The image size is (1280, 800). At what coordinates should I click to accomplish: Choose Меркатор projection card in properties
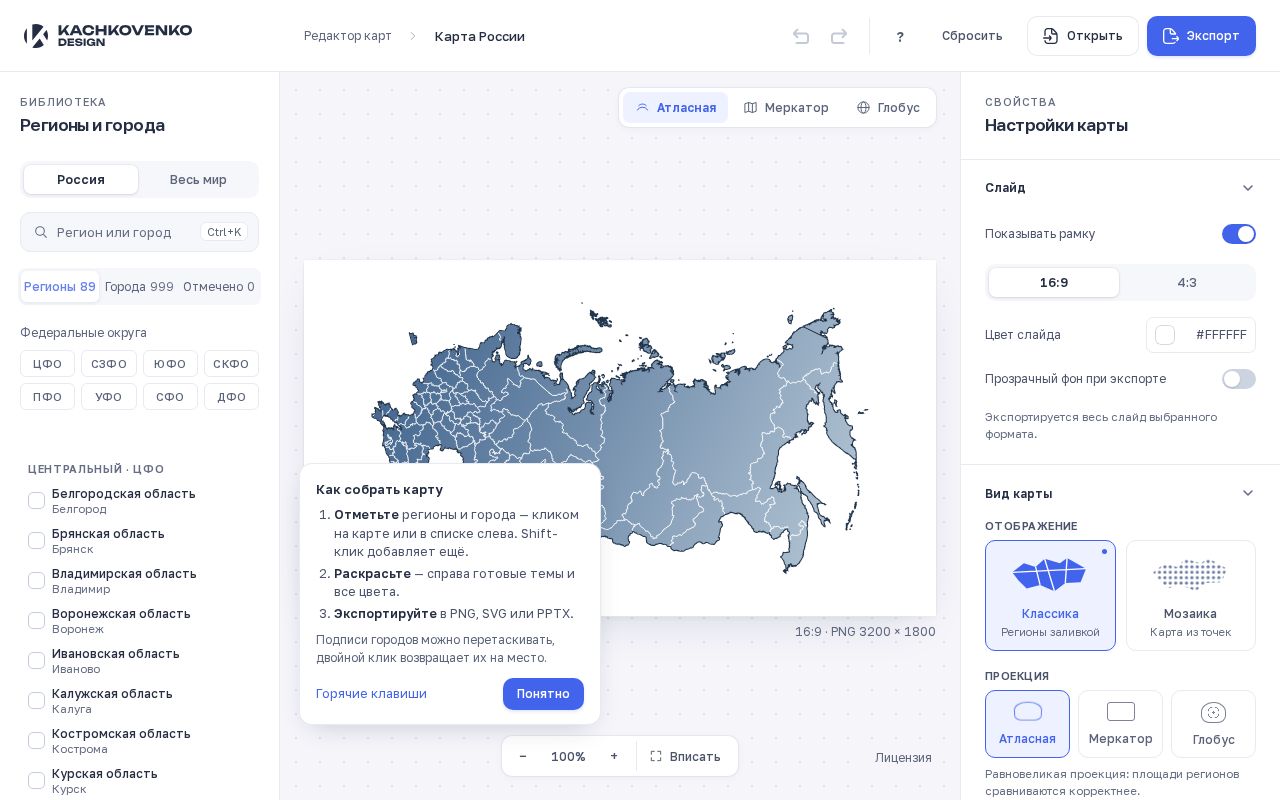(1120, 724)
